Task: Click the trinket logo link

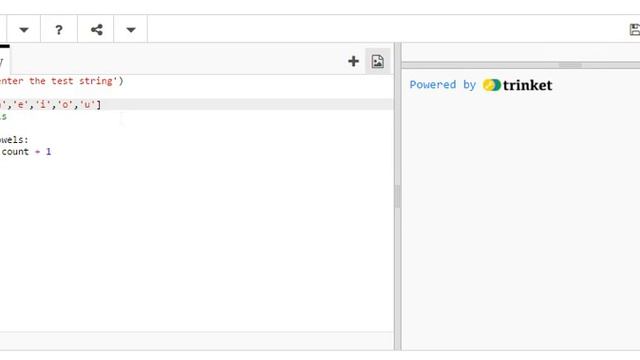Action: click(x=517, y=85)
